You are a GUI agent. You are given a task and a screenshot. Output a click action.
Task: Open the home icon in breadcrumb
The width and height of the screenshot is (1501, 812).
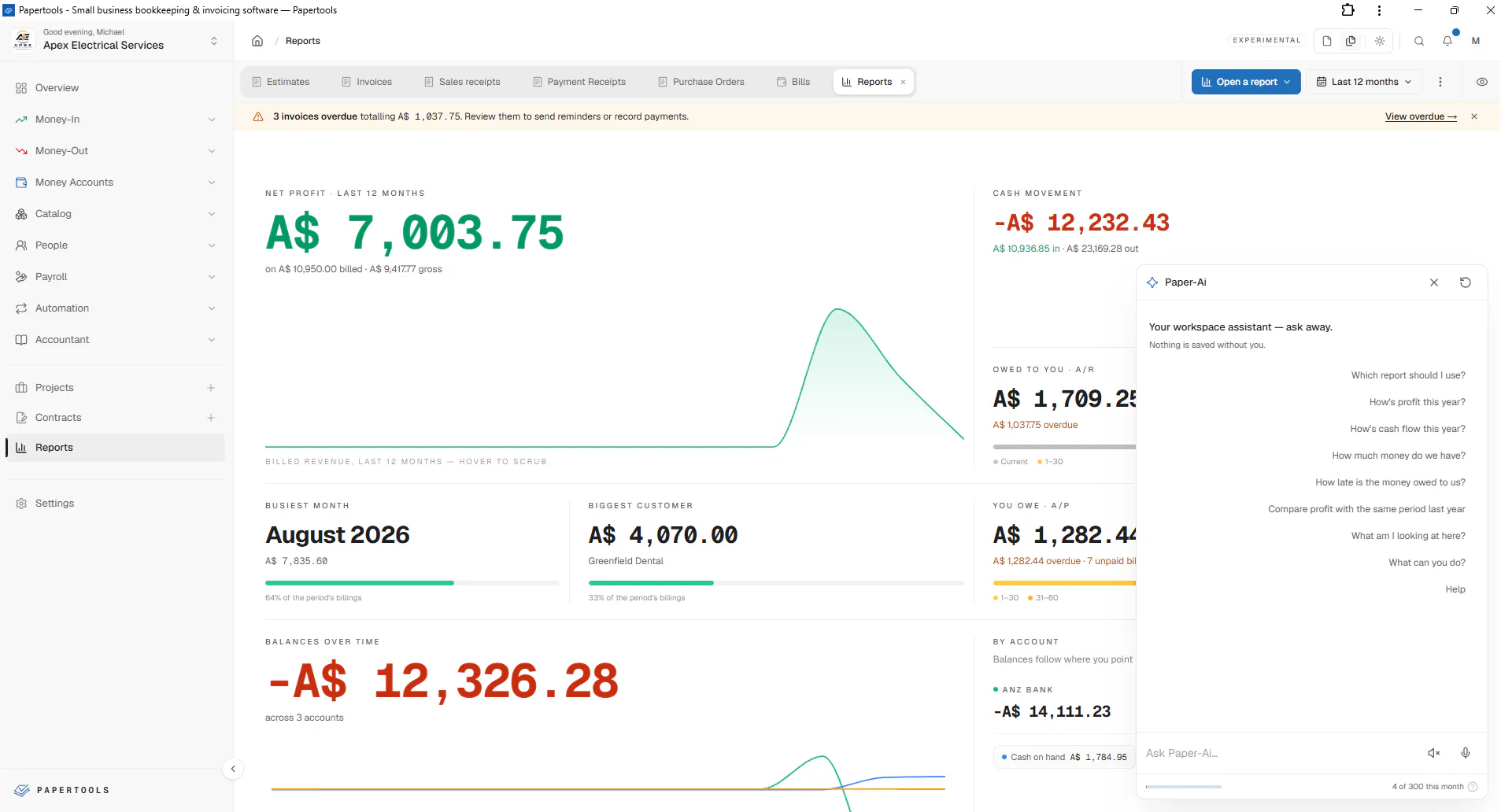257,41
